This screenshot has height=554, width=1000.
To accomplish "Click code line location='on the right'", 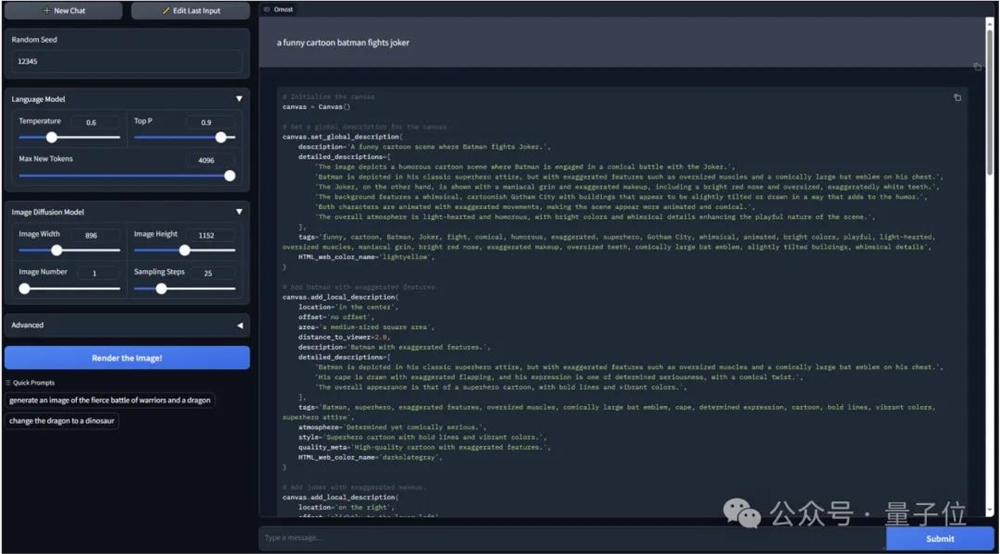I will click(x=346, y=507).
